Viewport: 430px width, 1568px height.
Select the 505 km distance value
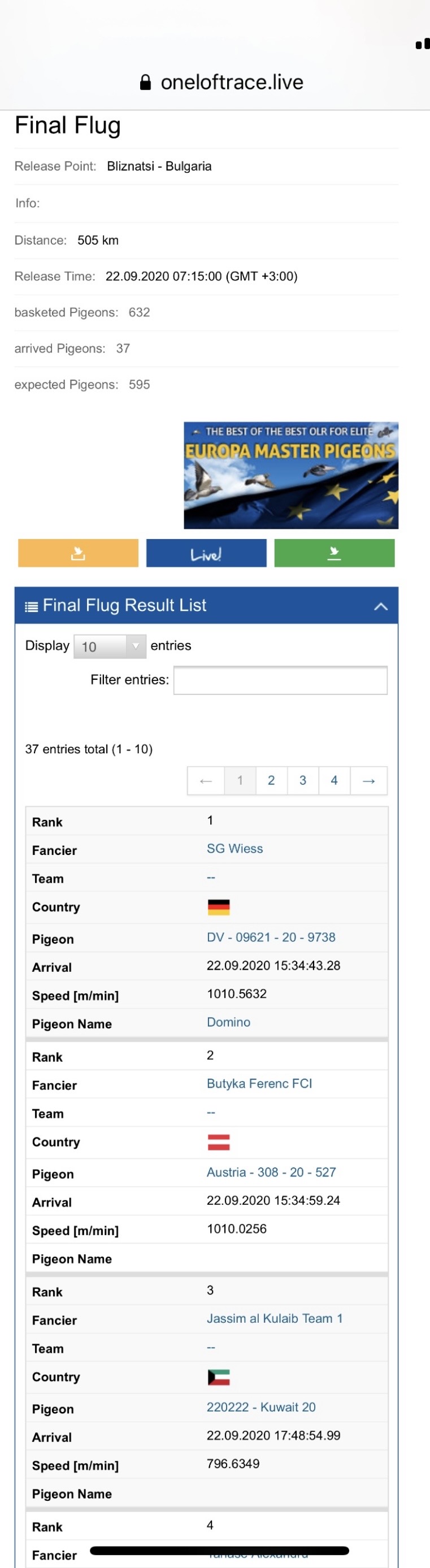[x=98, y=241]
